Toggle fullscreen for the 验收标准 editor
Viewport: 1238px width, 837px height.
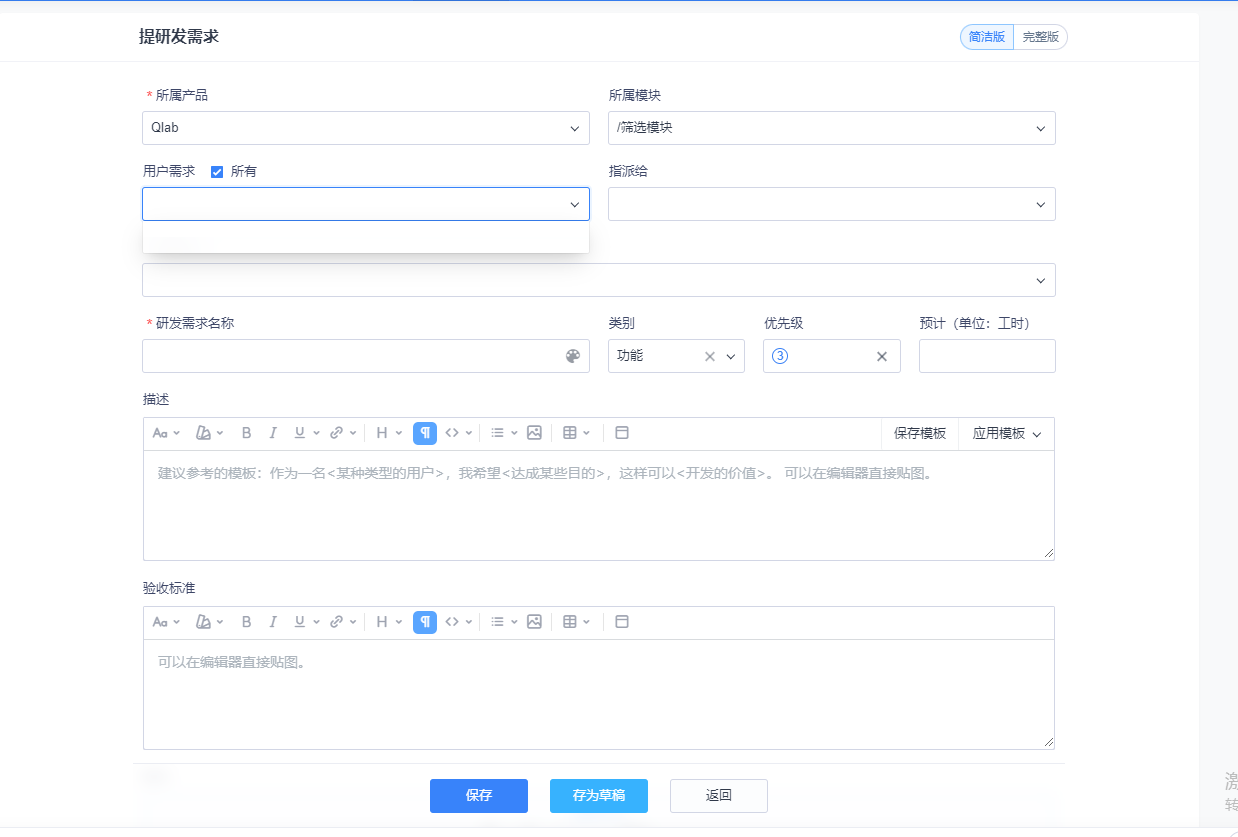click(621, 622)
